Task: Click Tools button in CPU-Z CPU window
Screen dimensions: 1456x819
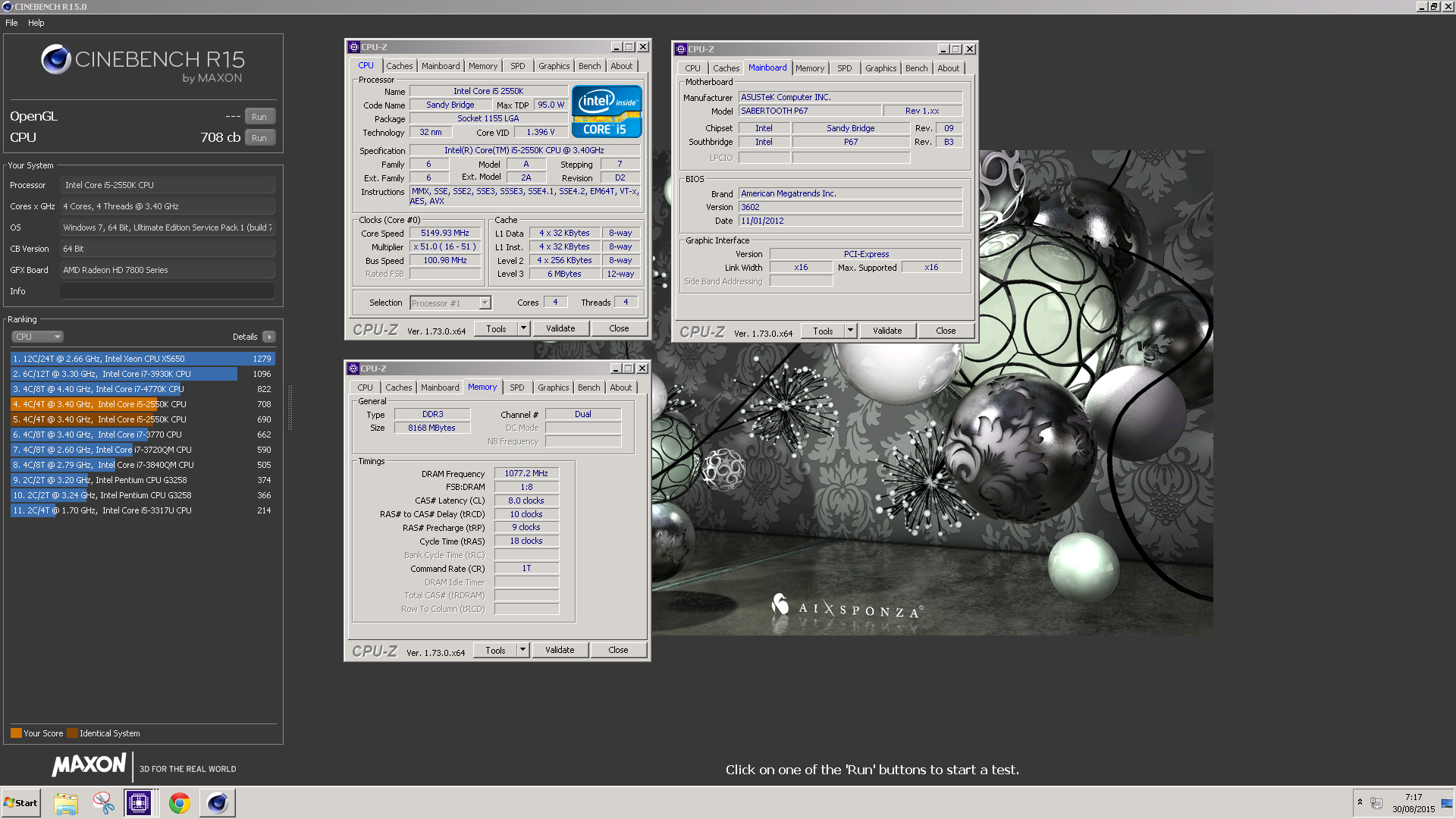Action: 496,328
